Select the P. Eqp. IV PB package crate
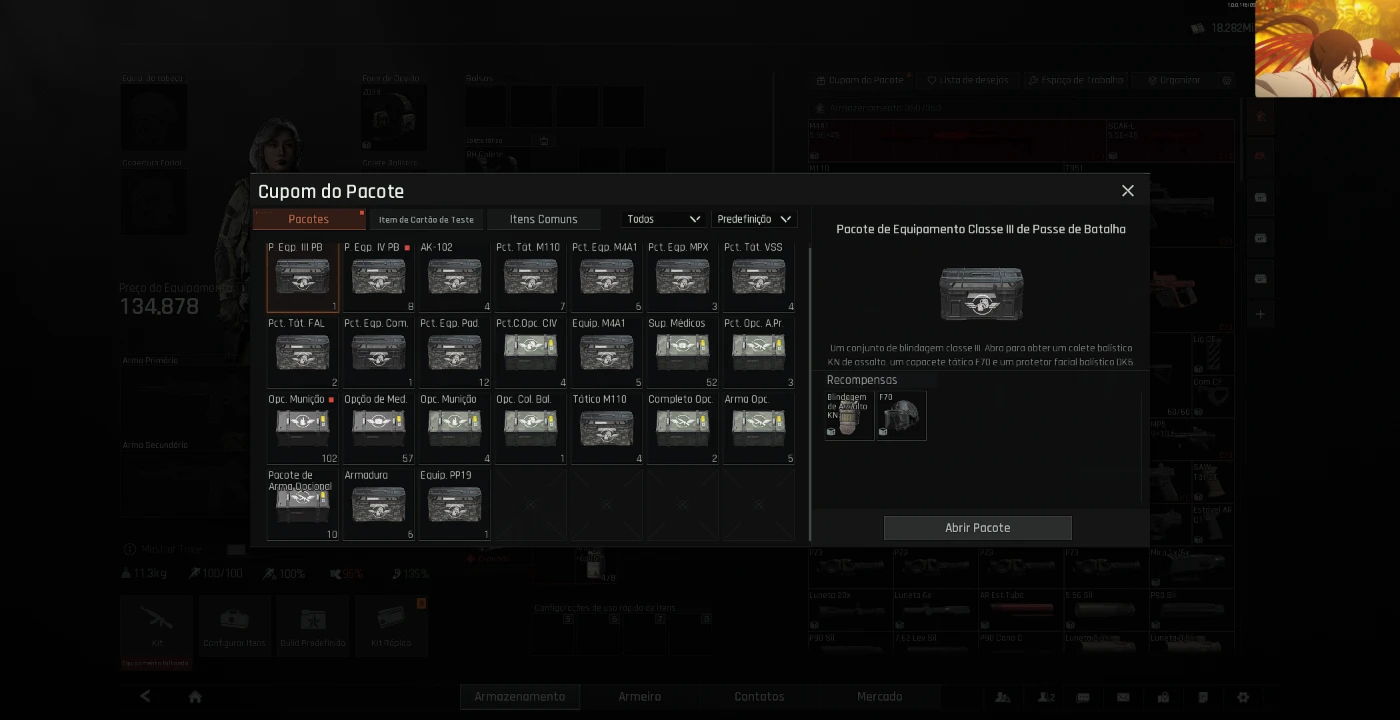 tap(379, 277)
